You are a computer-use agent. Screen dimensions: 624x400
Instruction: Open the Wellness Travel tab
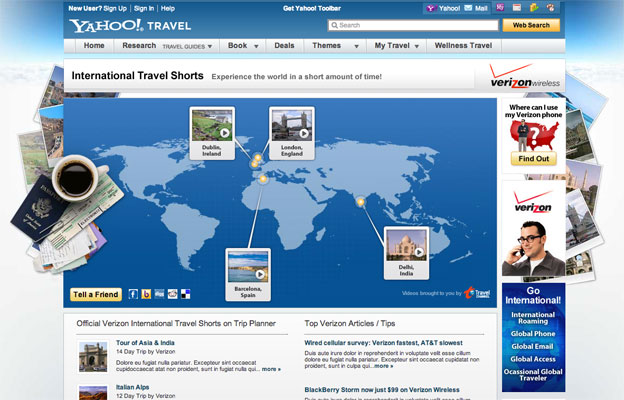point(463,45)
